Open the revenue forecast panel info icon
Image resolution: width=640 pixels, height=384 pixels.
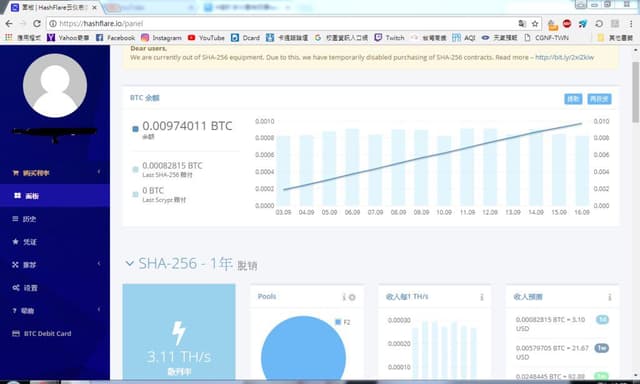pos(609,297)
